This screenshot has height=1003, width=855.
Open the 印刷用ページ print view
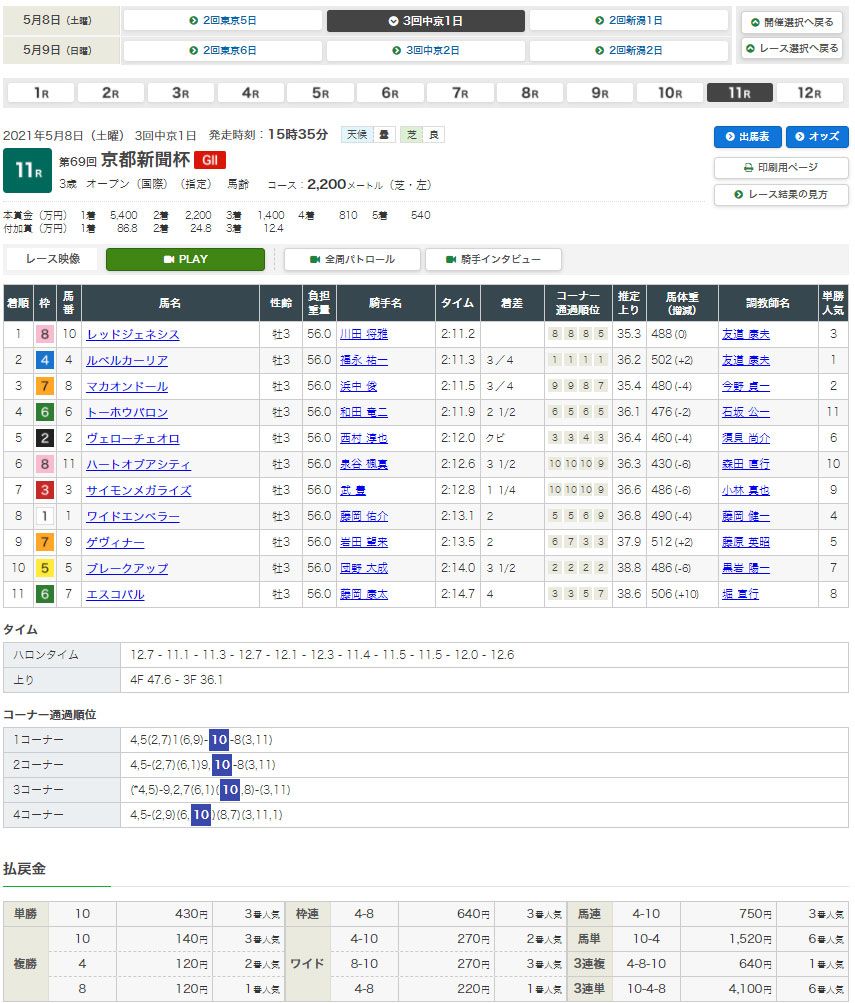(780, 167)
